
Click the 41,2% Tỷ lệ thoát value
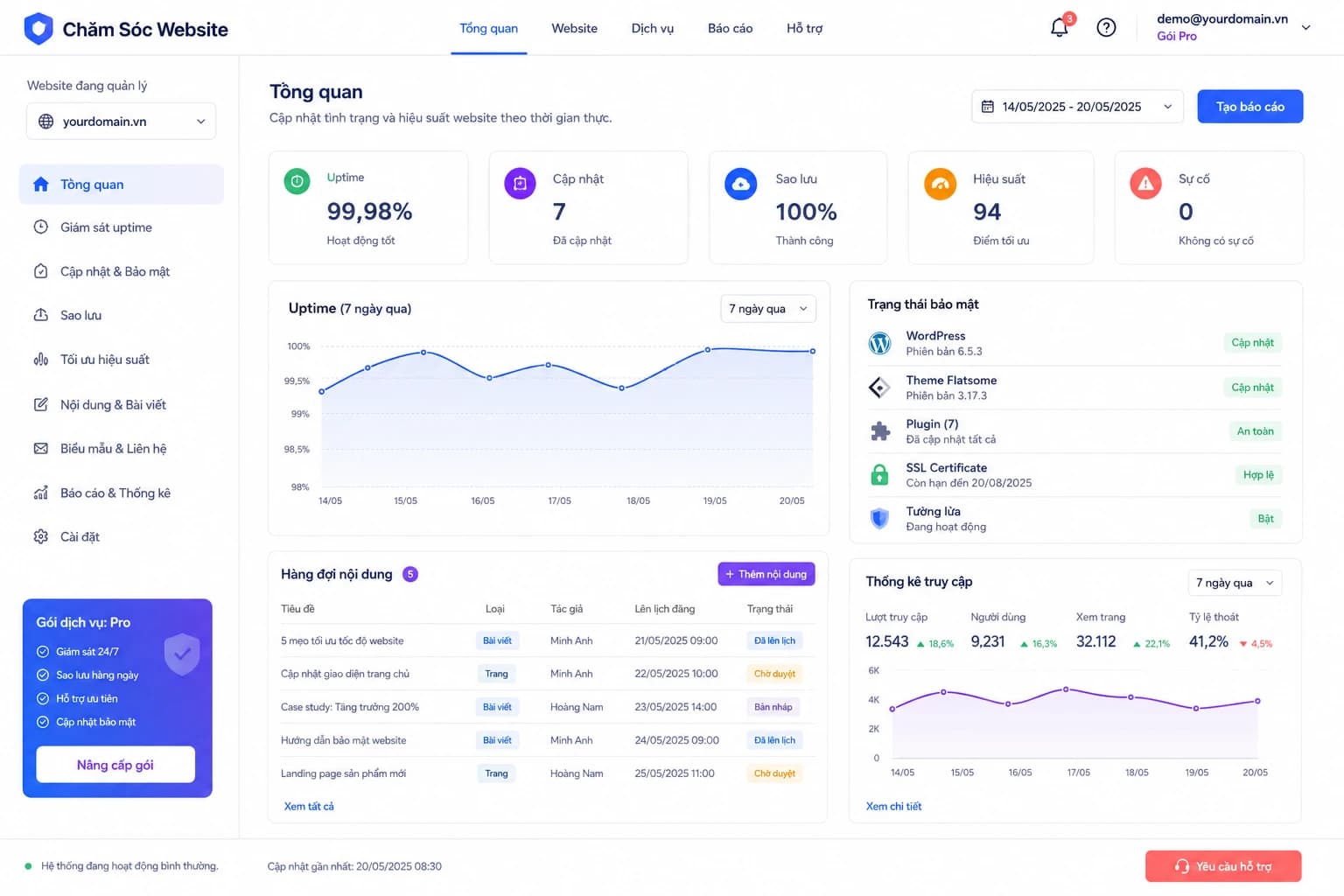[x=1208, y=642]
